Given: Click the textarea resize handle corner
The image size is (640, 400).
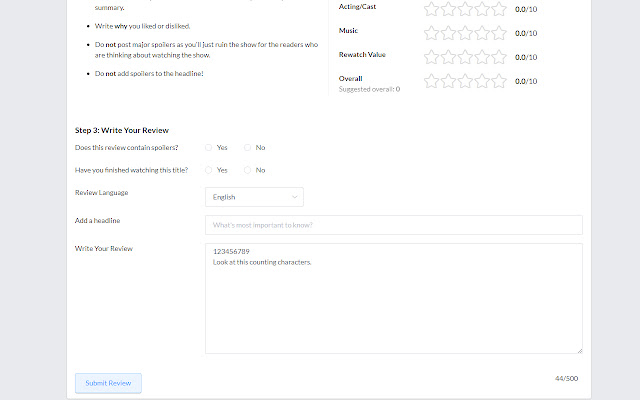Looking at the screenshot, I should [580, 351].
